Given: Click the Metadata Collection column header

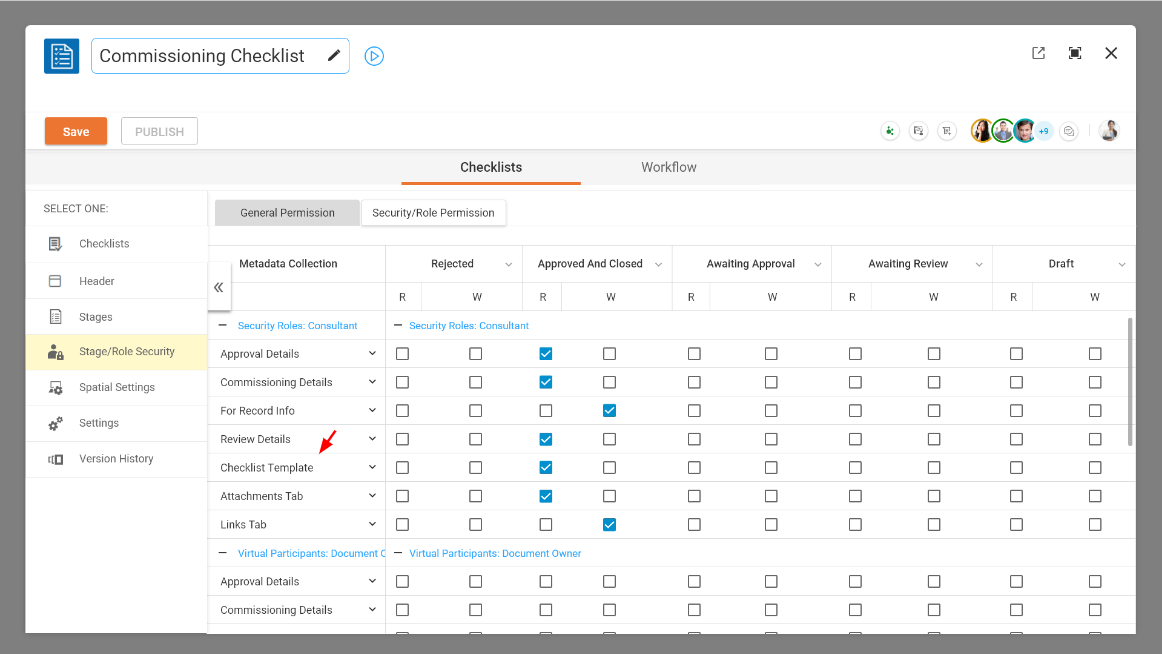Looking at the screenshot, I should point(288,264).
